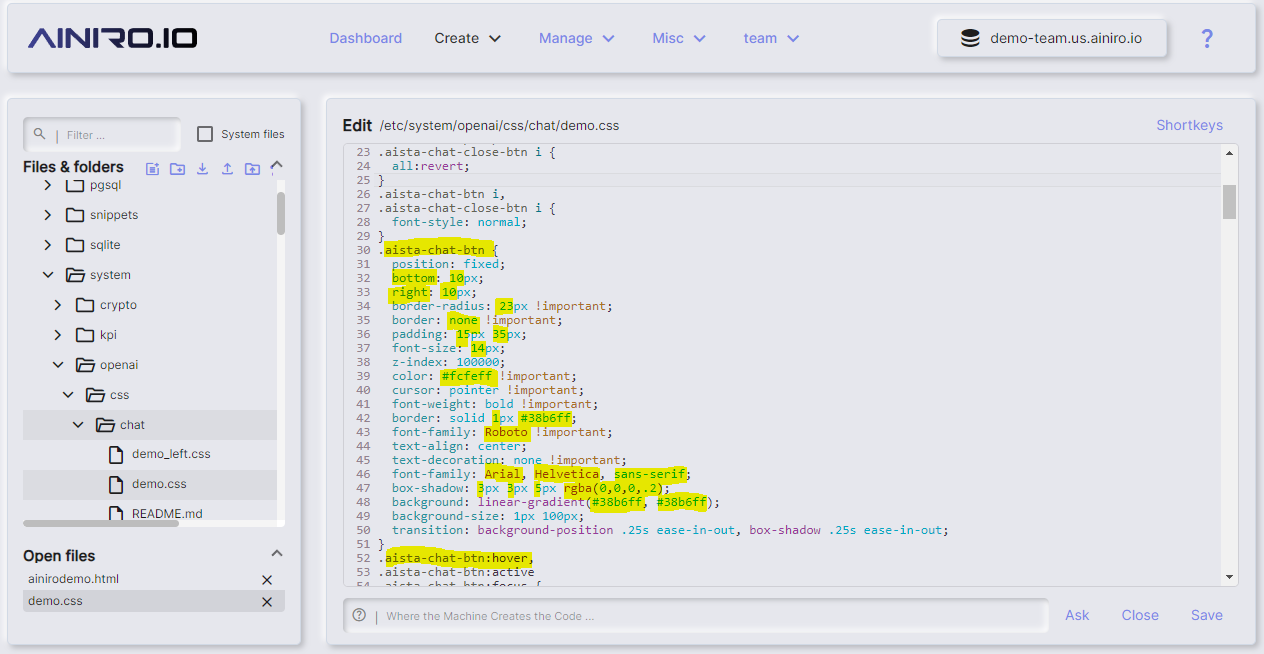This screenshot has height=654, width=1264.
Task: Expand the crypto folder
Action: click(x=58, y=305)
